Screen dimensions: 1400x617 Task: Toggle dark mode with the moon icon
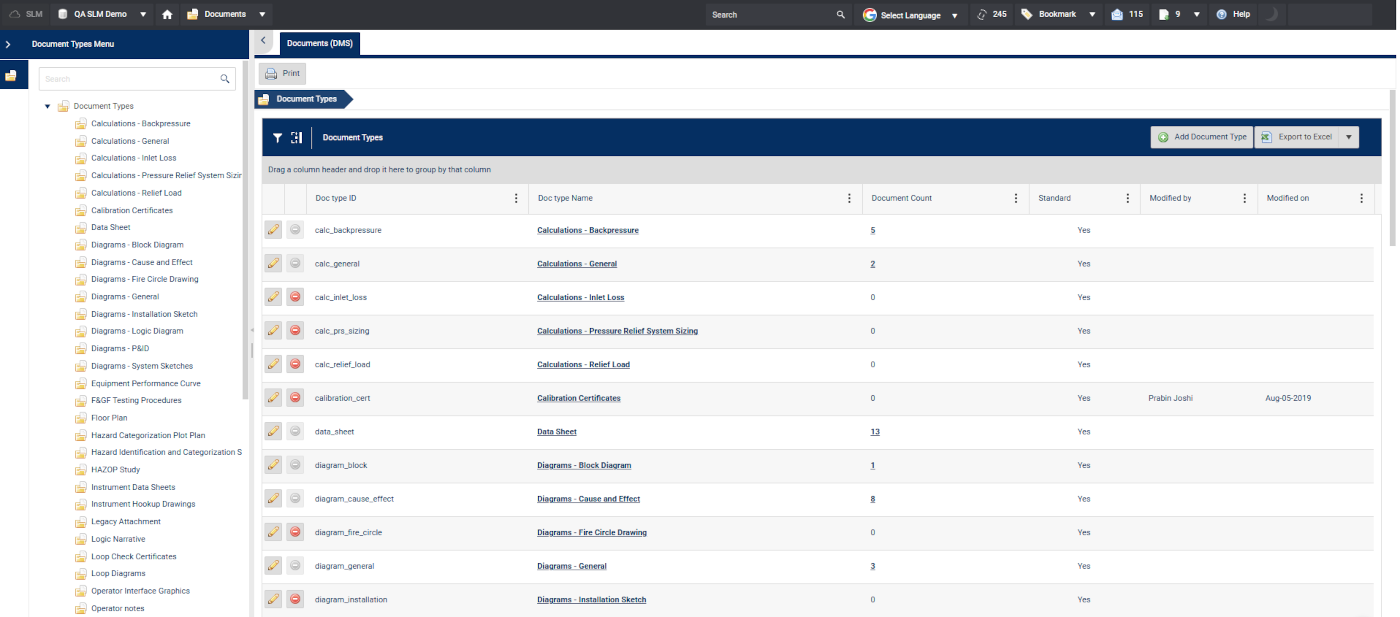point(1272,15)
